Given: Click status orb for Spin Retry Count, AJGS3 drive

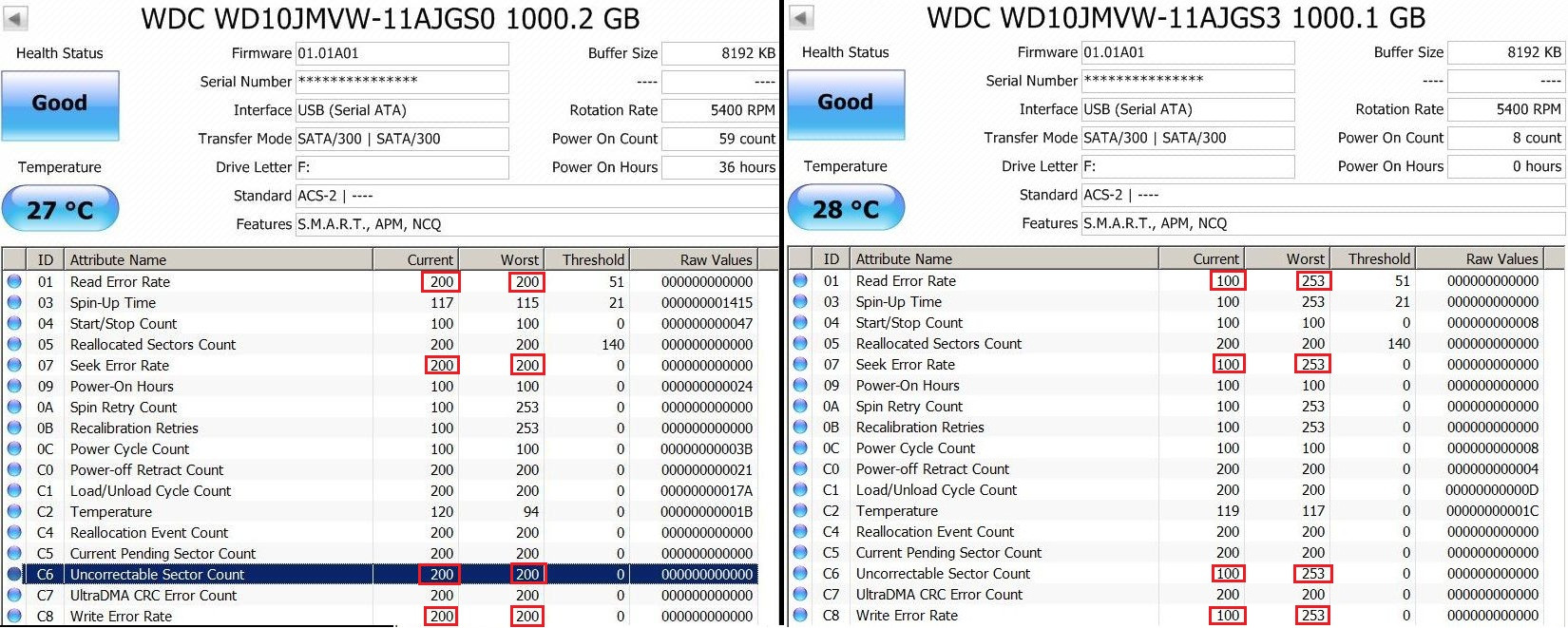Looking at the screenshot, I should tap(800, 406).
